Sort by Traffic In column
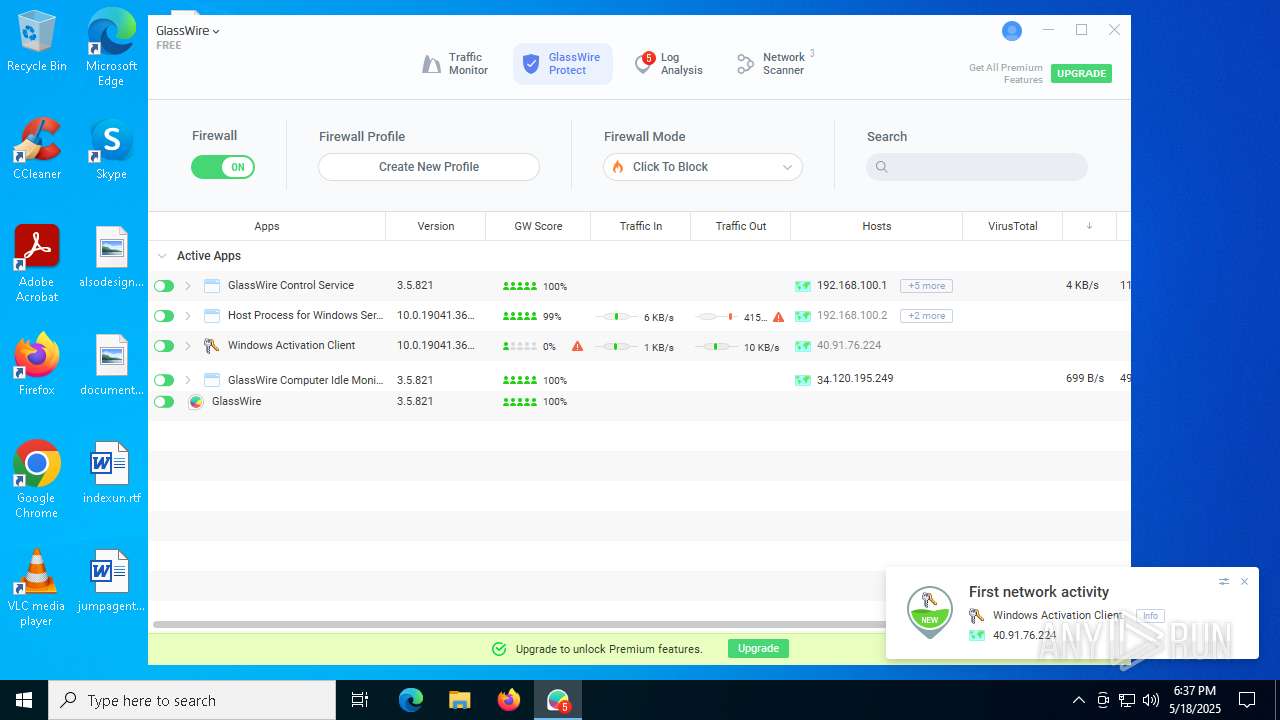The width and height of the screenshot is (1280, 720). pyautogui.click(x=641, y=226)
